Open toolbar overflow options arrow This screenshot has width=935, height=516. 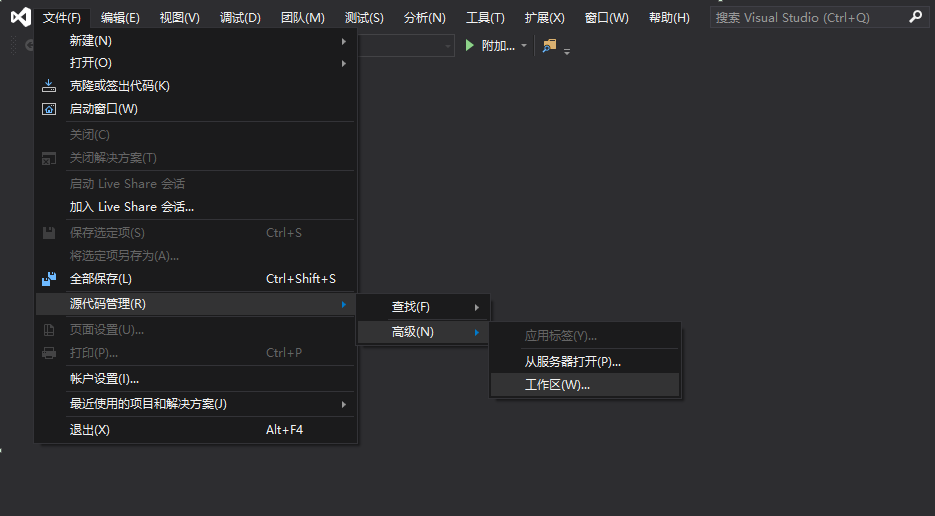click(567, 52)
